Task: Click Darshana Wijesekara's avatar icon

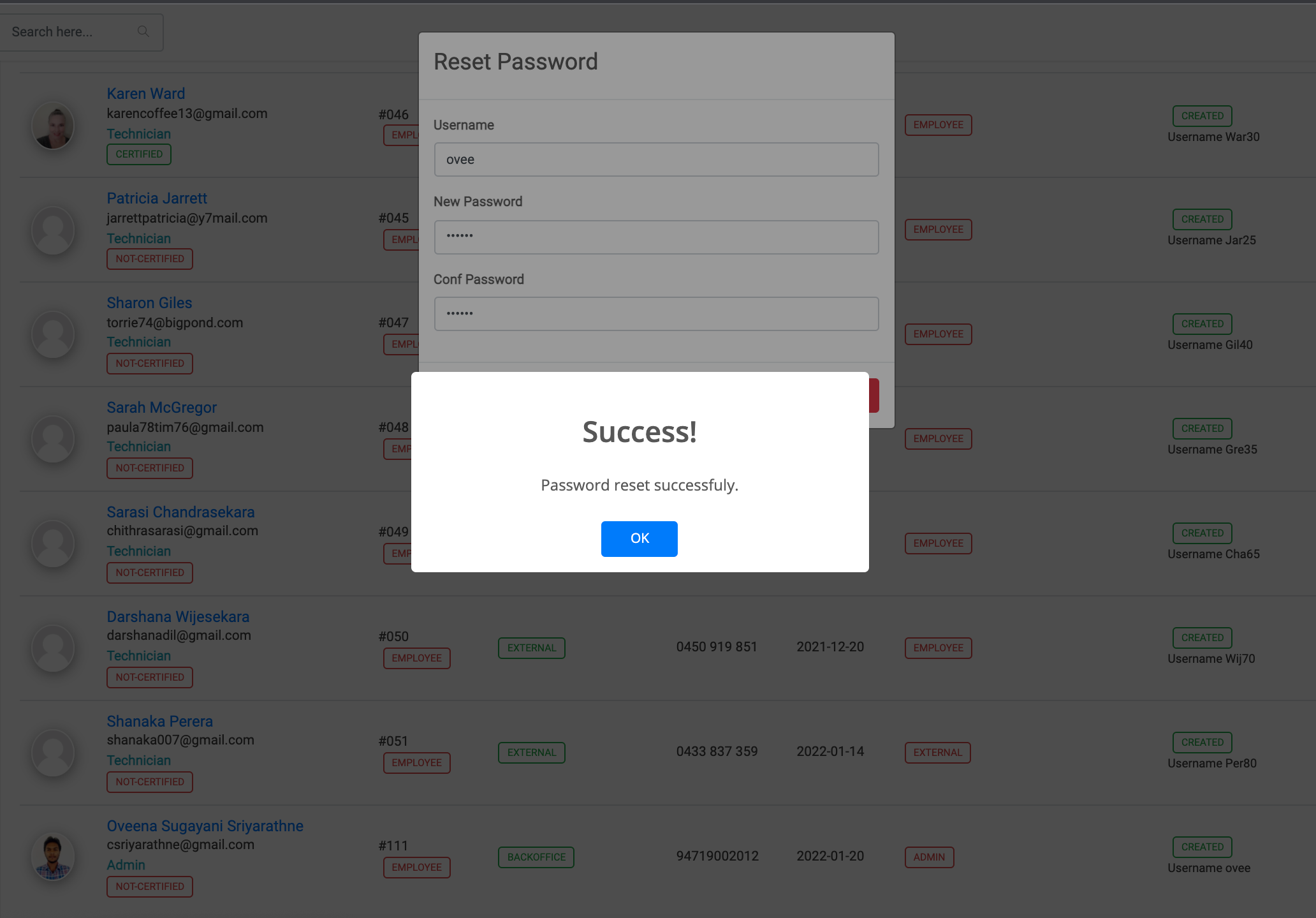Action: point(53,649)
